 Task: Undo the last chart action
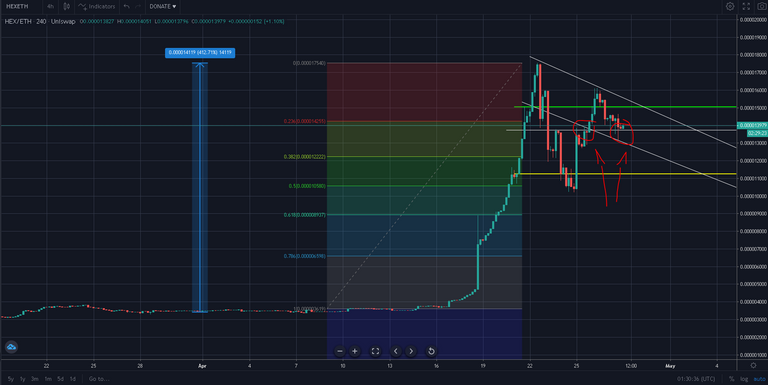126,6
